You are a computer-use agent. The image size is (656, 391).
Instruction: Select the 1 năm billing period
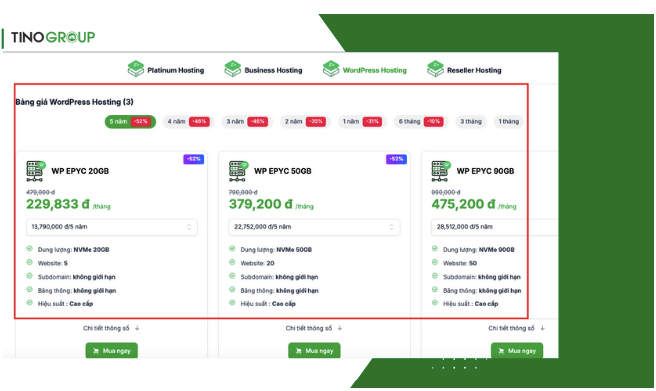pos(362,122)
